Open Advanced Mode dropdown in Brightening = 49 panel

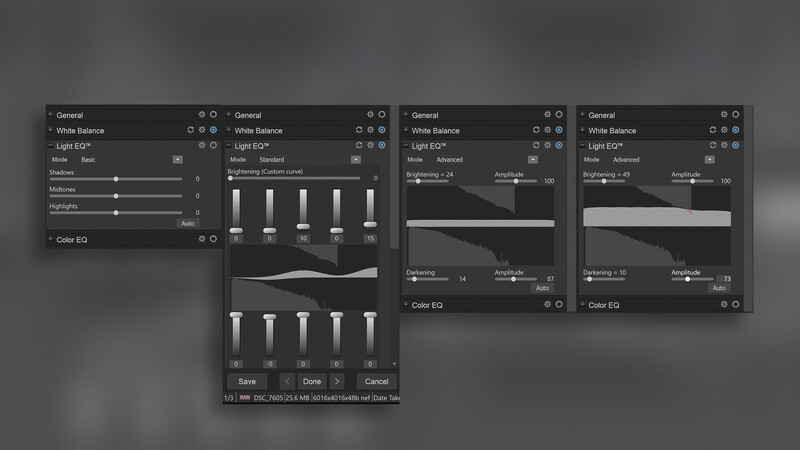click(x=709, y=160)
